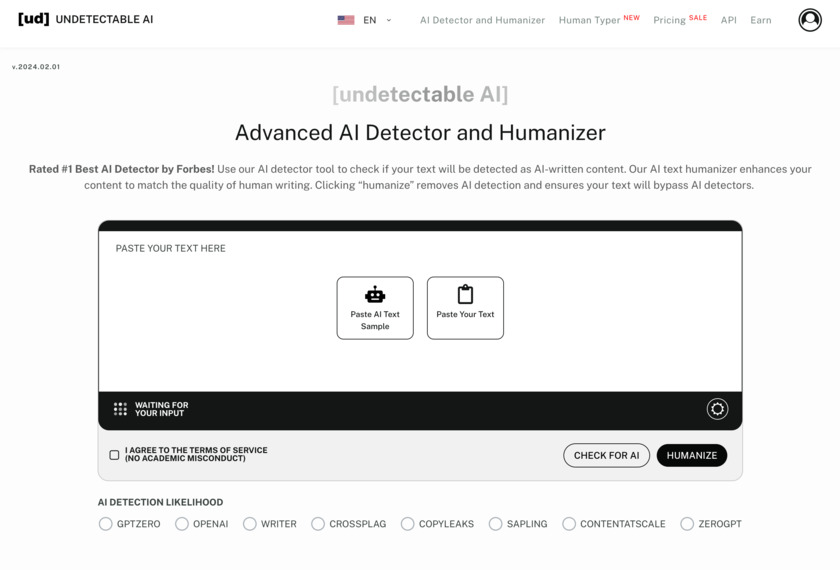Click the HUMANIZE button
This screenshot has width=840, height=570.
692,455
